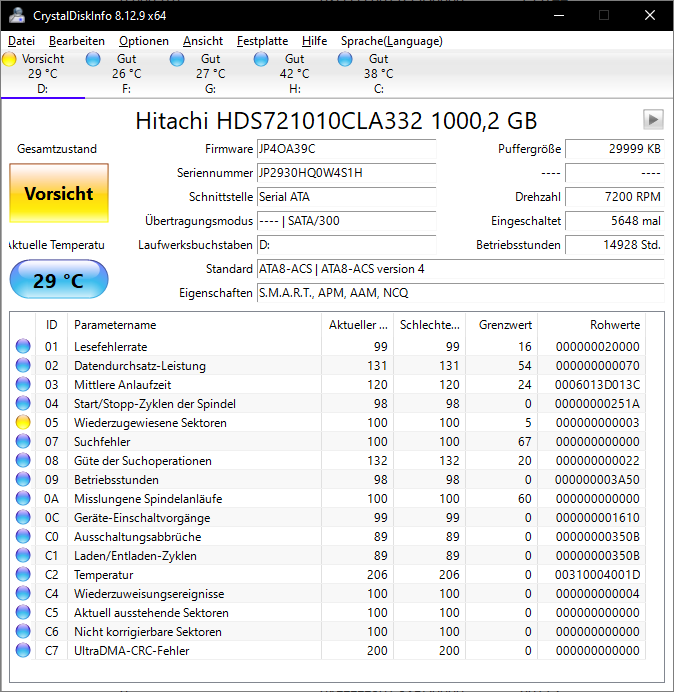Click status icon in the 09 Betriebsstunden row
The height and width of the screenshot is (692, 674).
point(23,479)
